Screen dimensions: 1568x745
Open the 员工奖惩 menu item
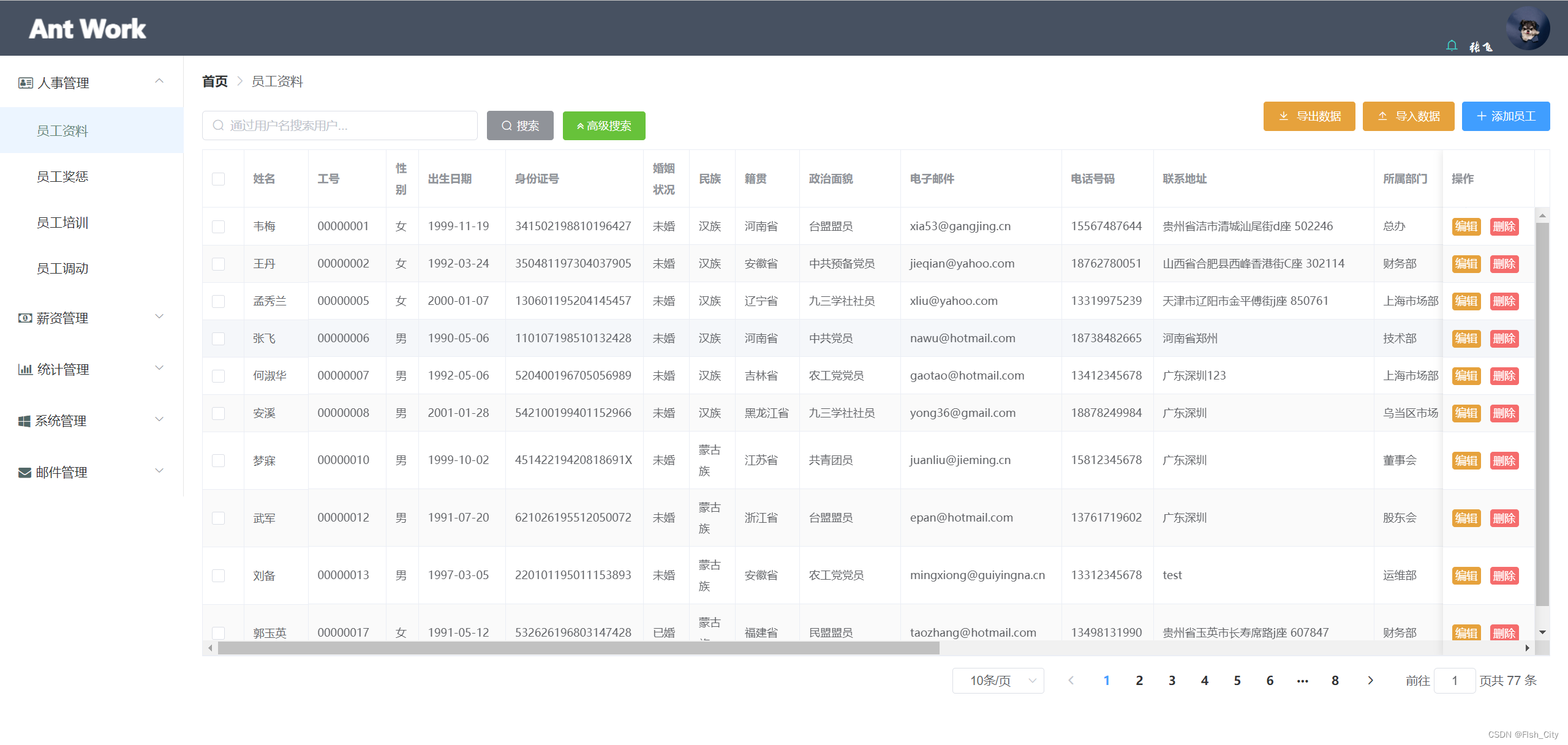click(62, 176)
